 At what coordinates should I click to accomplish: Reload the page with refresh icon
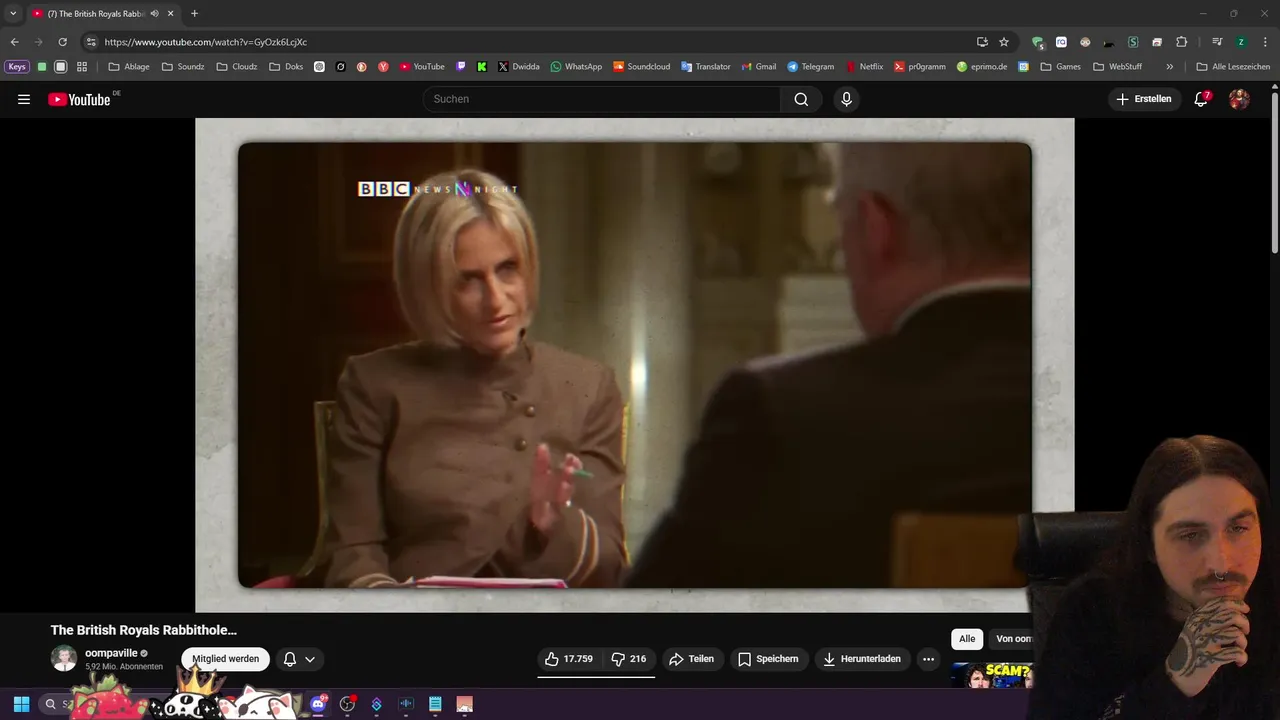coord(62,42)
